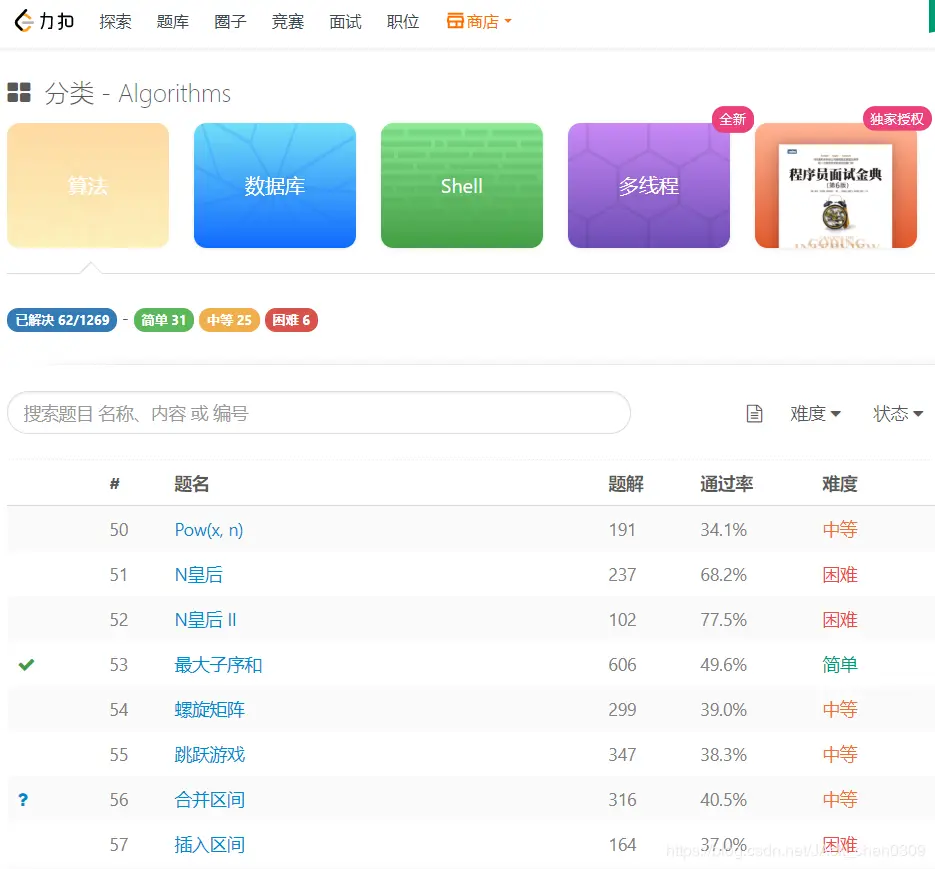
Task: Filter by the 简单 31 badge
Action: point(164,320)
